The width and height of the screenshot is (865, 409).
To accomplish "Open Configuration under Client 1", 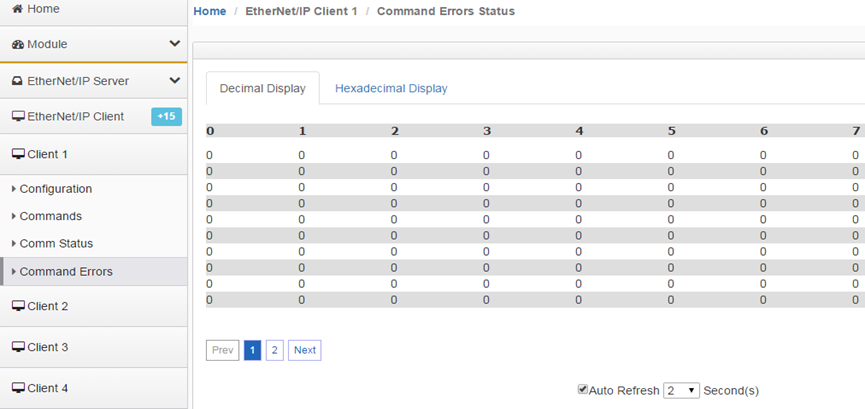I will [x=56, y=189].
